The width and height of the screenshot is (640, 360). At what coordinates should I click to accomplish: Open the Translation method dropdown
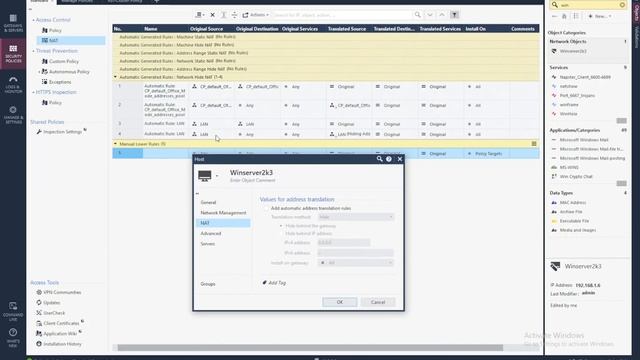[x=356, y=217]
